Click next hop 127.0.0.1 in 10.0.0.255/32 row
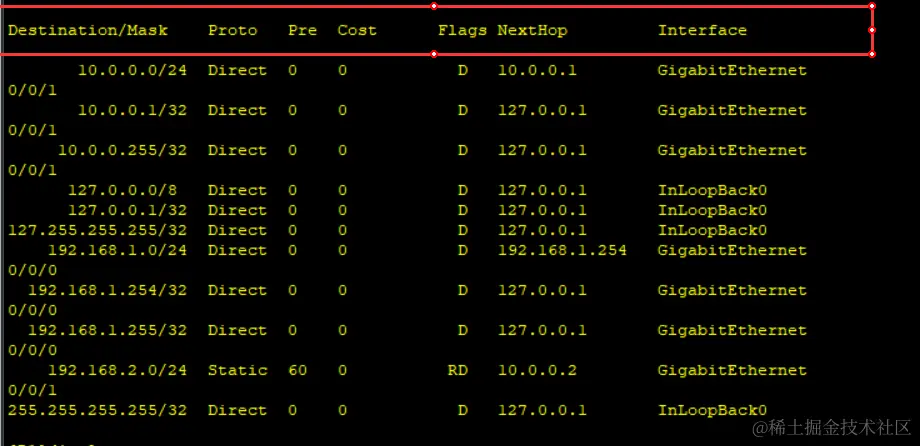 click(542, 150)
